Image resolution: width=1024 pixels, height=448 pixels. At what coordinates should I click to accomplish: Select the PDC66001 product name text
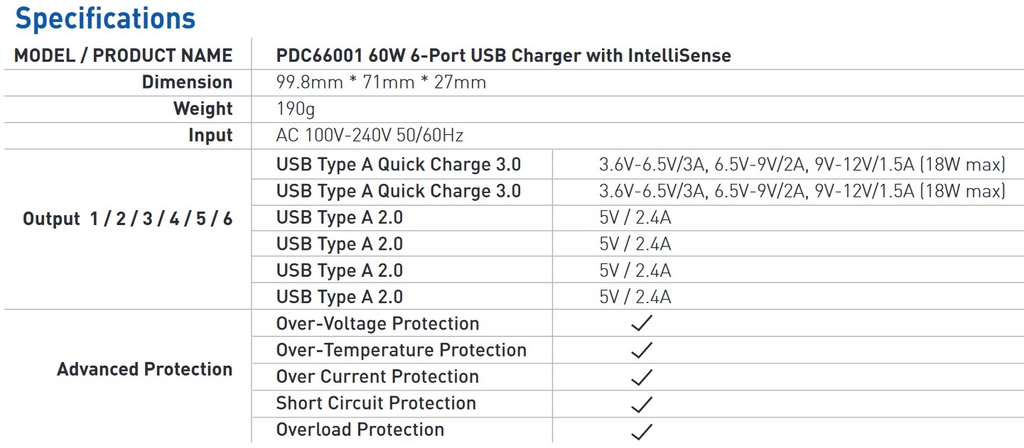(x=504, y=56)
